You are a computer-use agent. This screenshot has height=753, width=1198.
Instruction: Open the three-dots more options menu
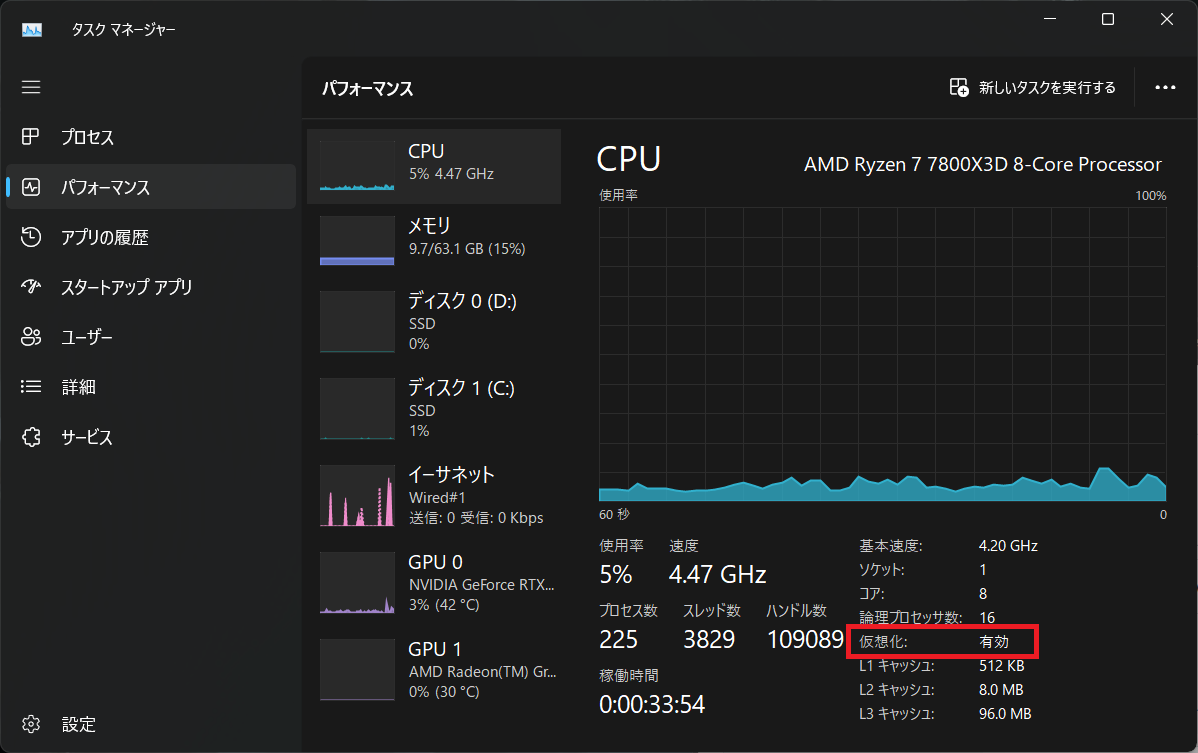coord(1165,87)
